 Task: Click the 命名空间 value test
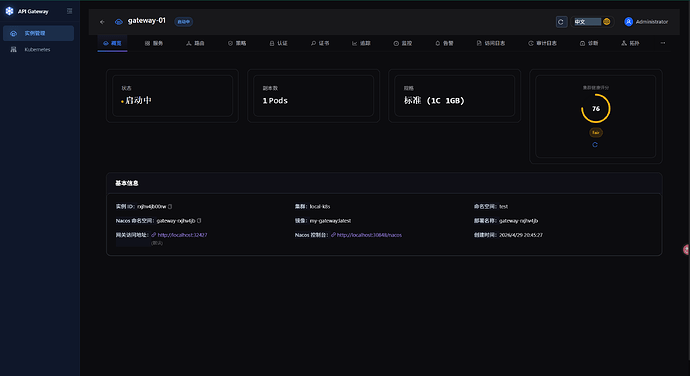503,206
